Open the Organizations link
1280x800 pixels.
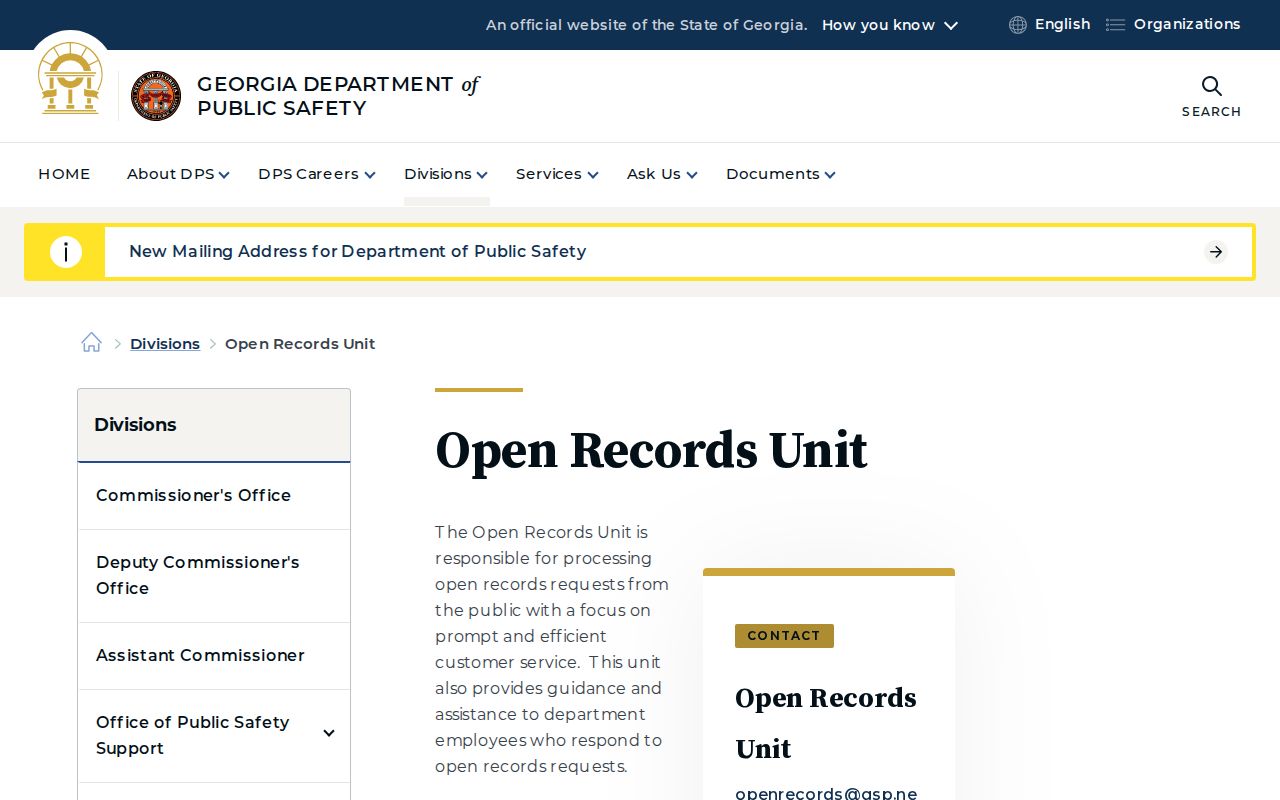point(1187,24)
